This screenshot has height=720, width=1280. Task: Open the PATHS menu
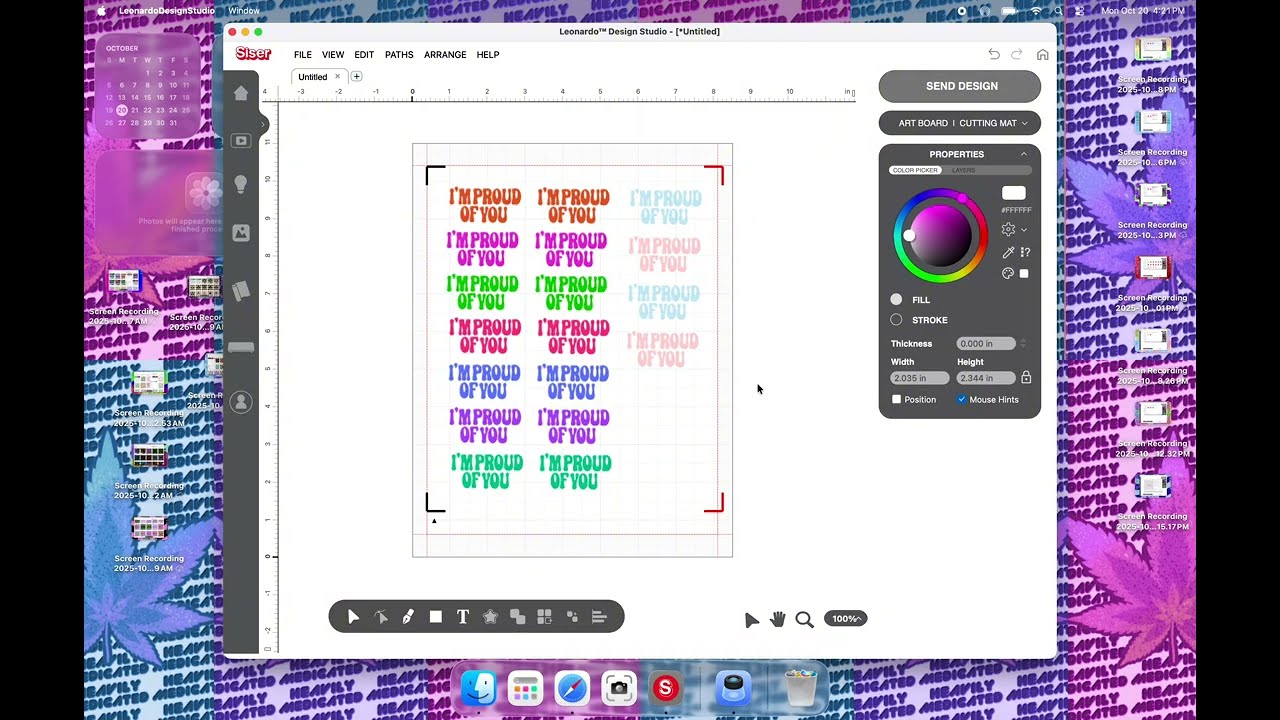[399, 55]
